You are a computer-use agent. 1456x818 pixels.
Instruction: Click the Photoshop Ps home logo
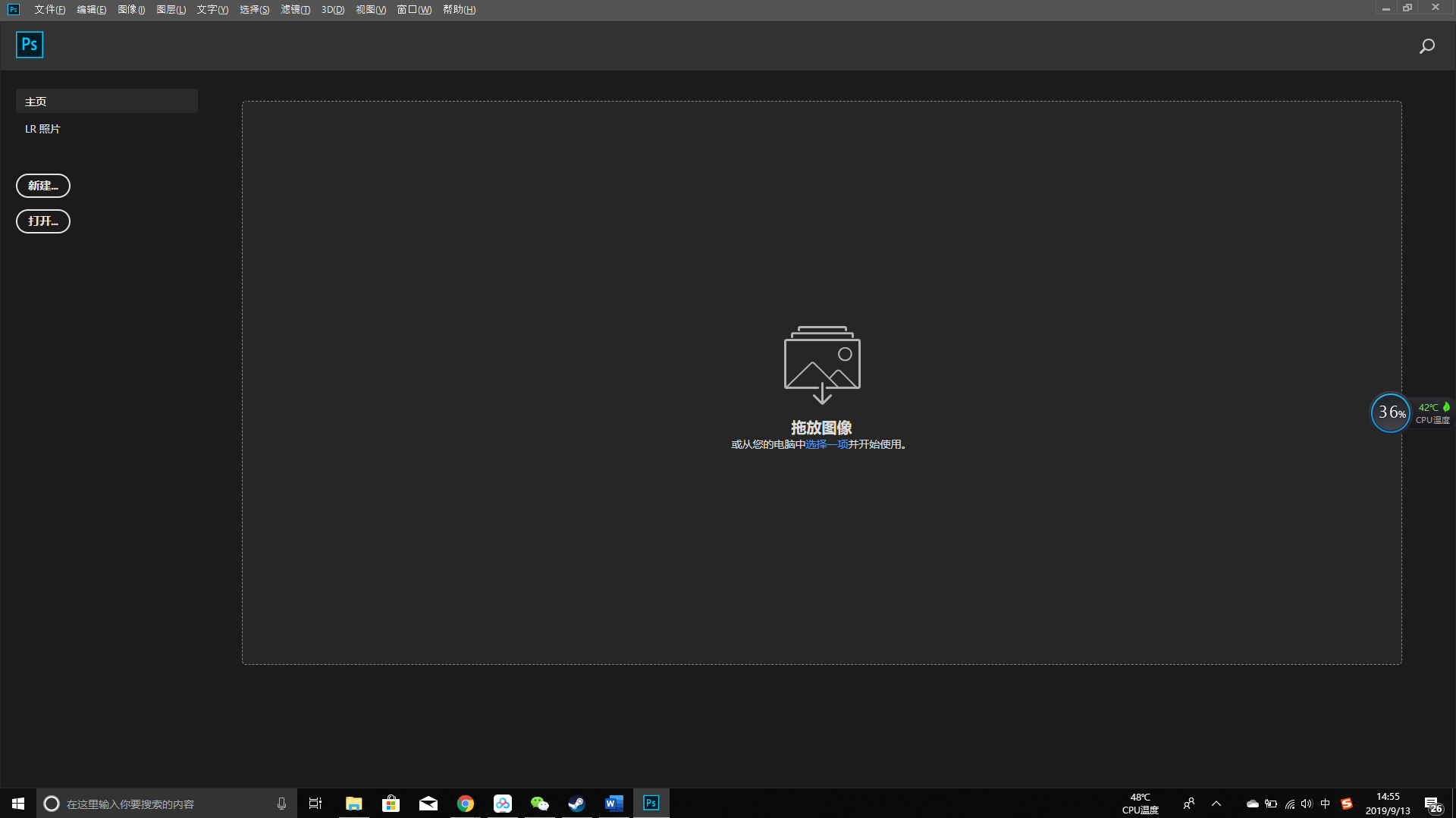click(x=30, y=45)
